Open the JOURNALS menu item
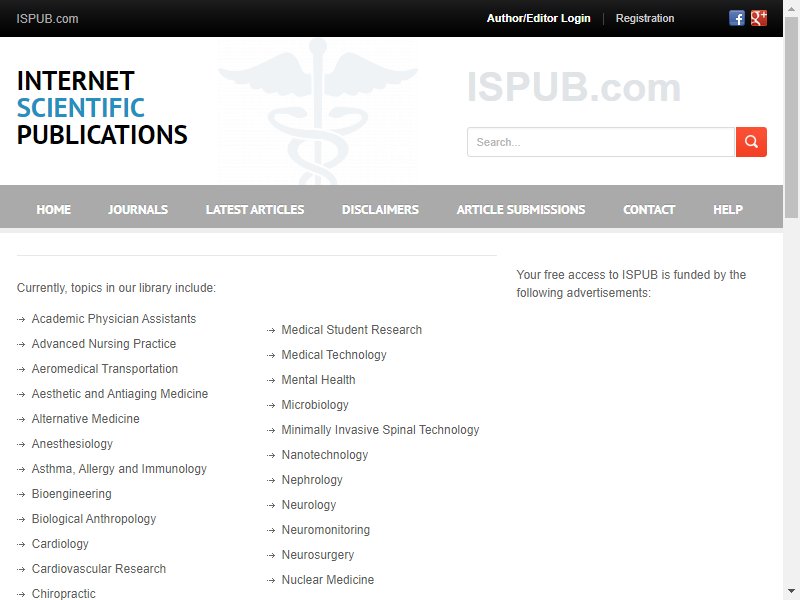 click(x=138, y=210)
